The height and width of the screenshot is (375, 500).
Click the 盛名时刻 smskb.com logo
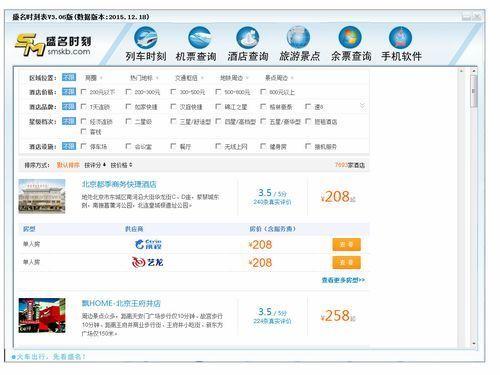53,45
